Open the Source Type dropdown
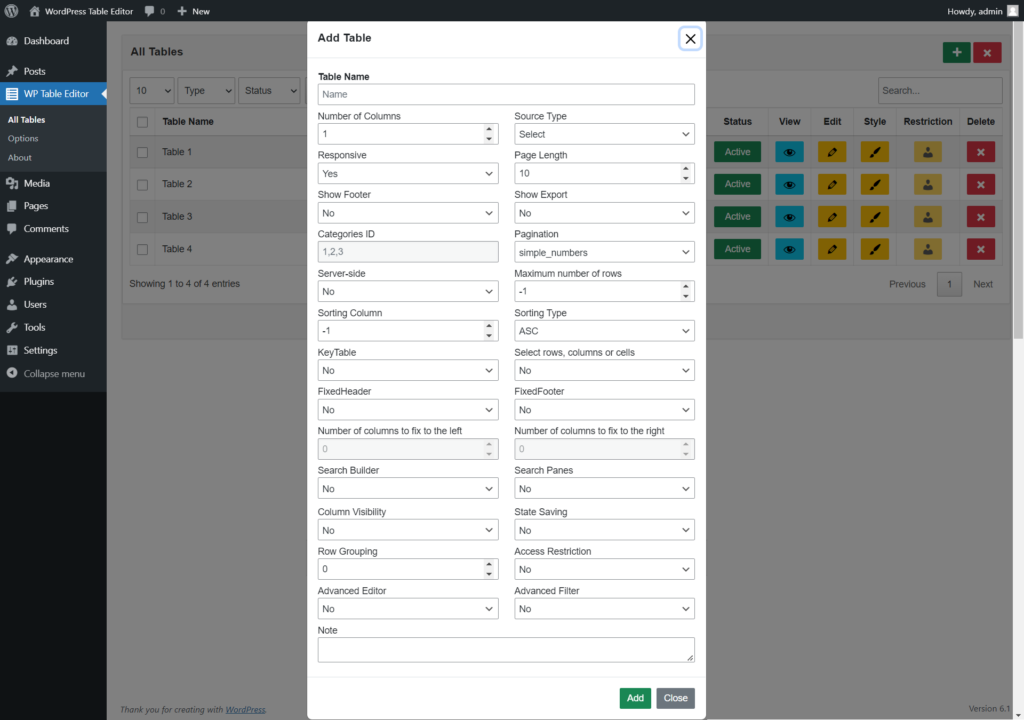Screen dimensions: 1024x720 click(604, 133)
